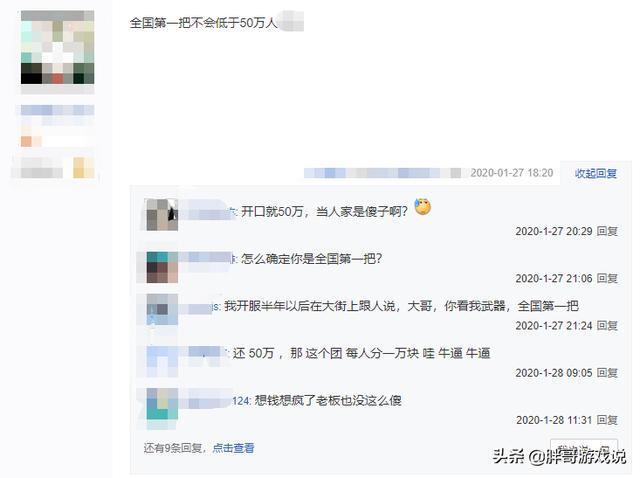Open avatar of 开口就50万 commenter
Viewport: 640px width, 478px height.
pyautogui.click(x=162, y=215)
